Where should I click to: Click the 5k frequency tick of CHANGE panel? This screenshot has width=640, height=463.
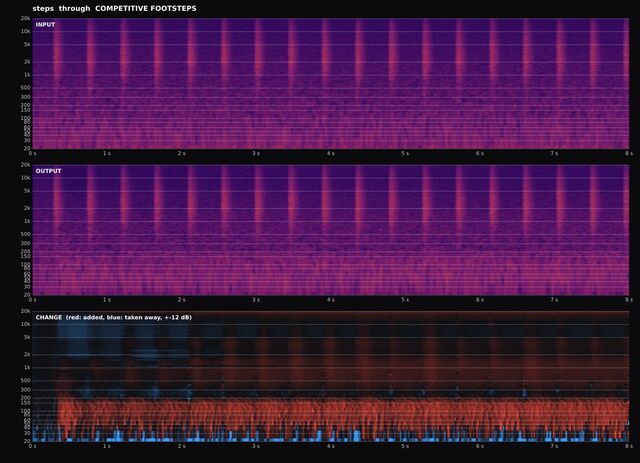(27, 337)
